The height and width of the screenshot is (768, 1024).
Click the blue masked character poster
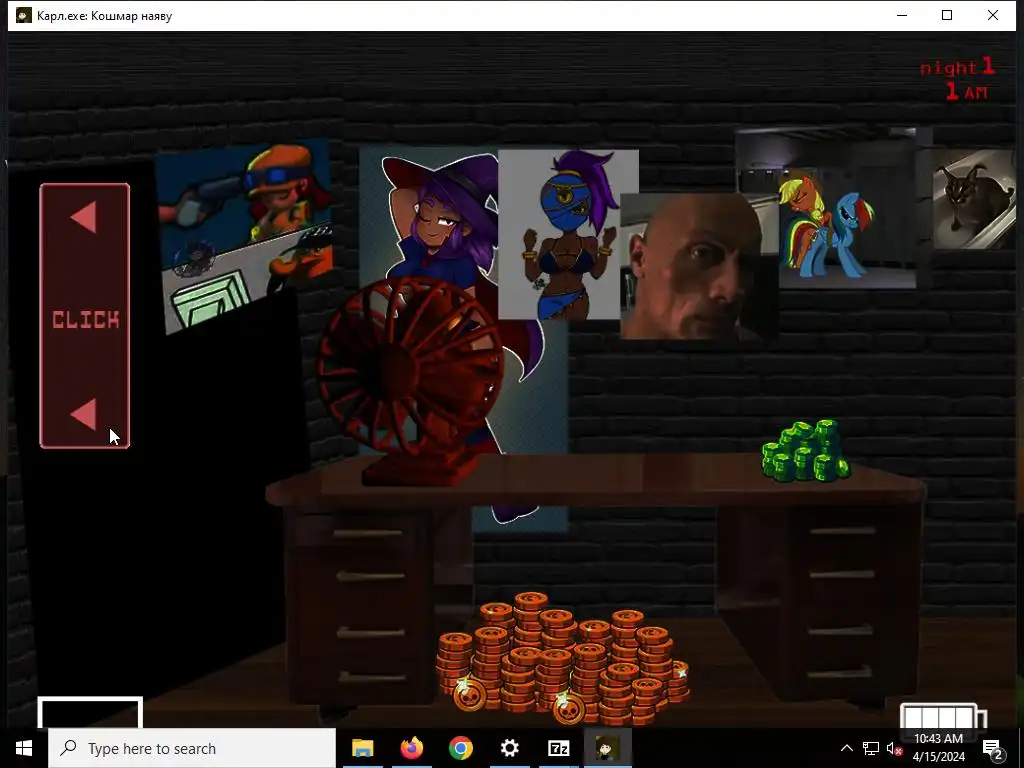[568, 235]
